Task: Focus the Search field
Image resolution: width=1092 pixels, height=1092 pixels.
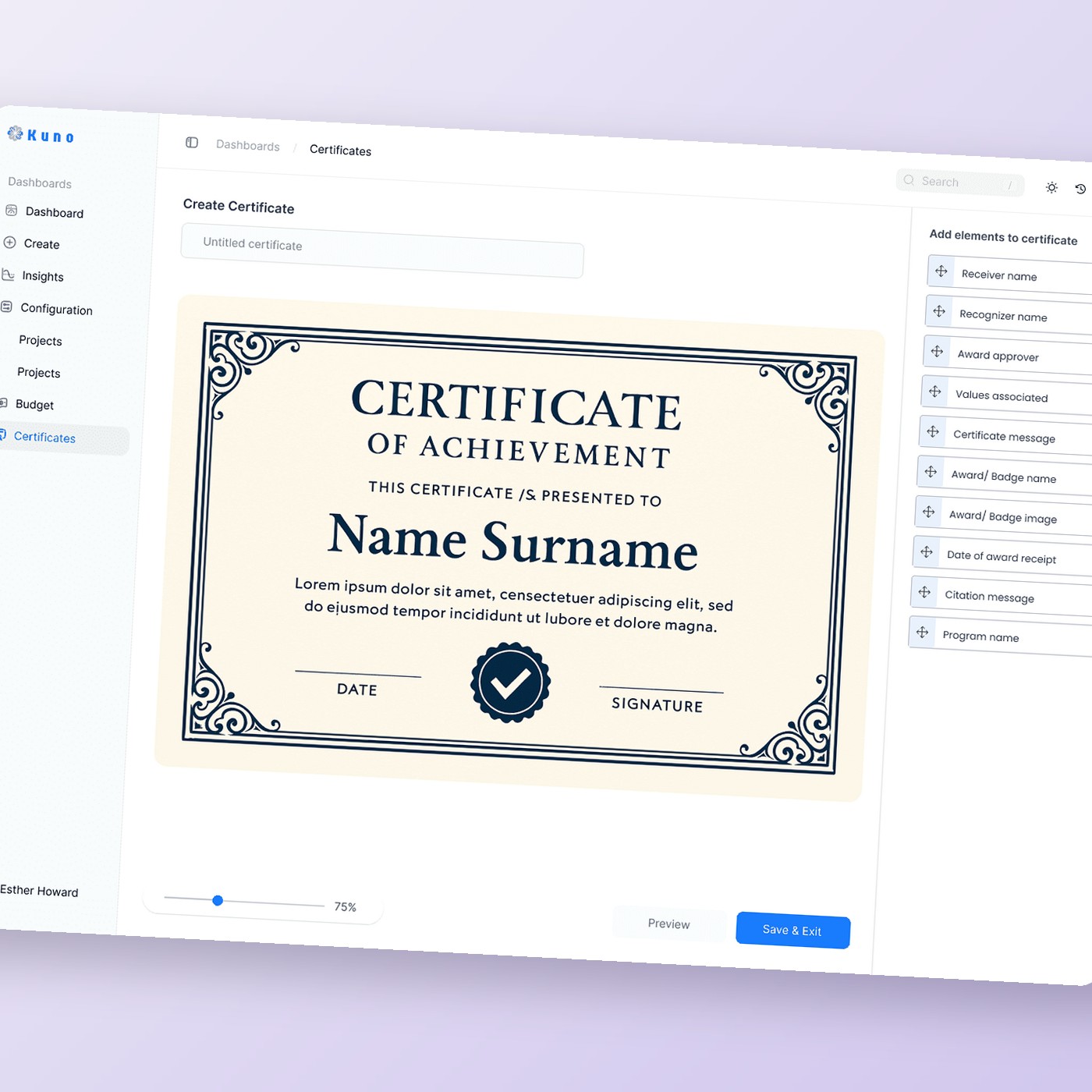Action: pyautogui.click(x=960, y=183)
